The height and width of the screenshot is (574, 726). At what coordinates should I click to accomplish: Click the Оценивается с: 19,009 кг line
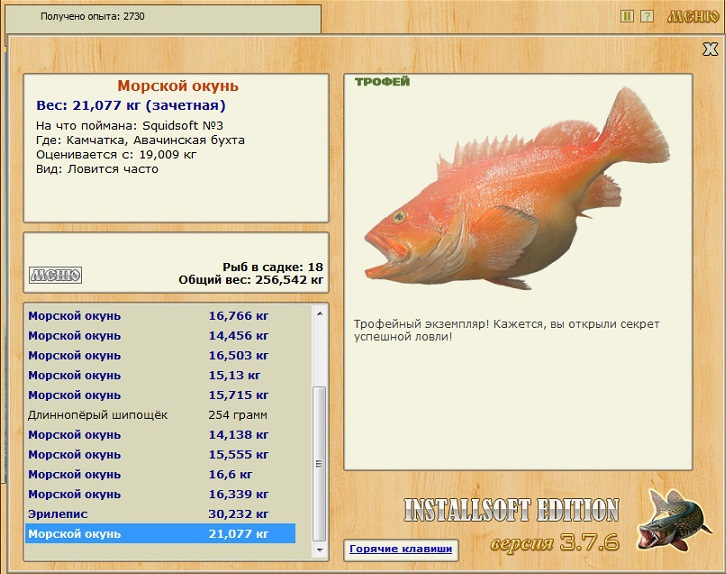coord(116,155)
